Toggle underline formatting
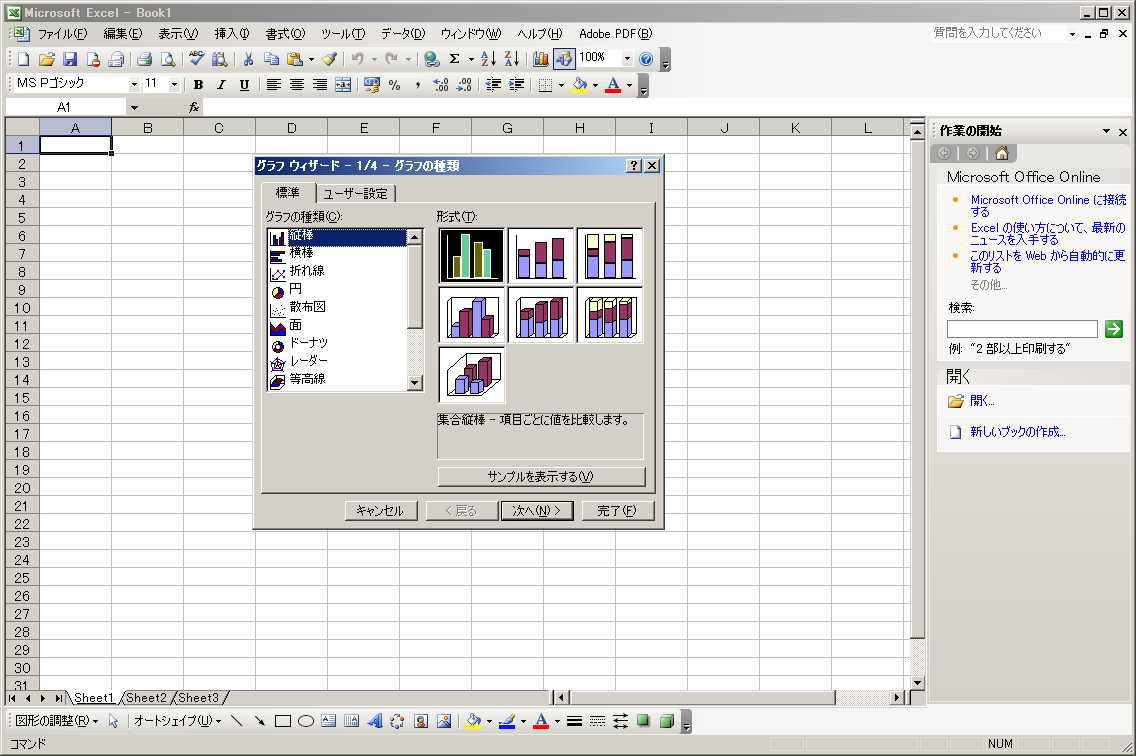Screen dimensions: 1136x756 pyautogui.click(x=244, y=85)
